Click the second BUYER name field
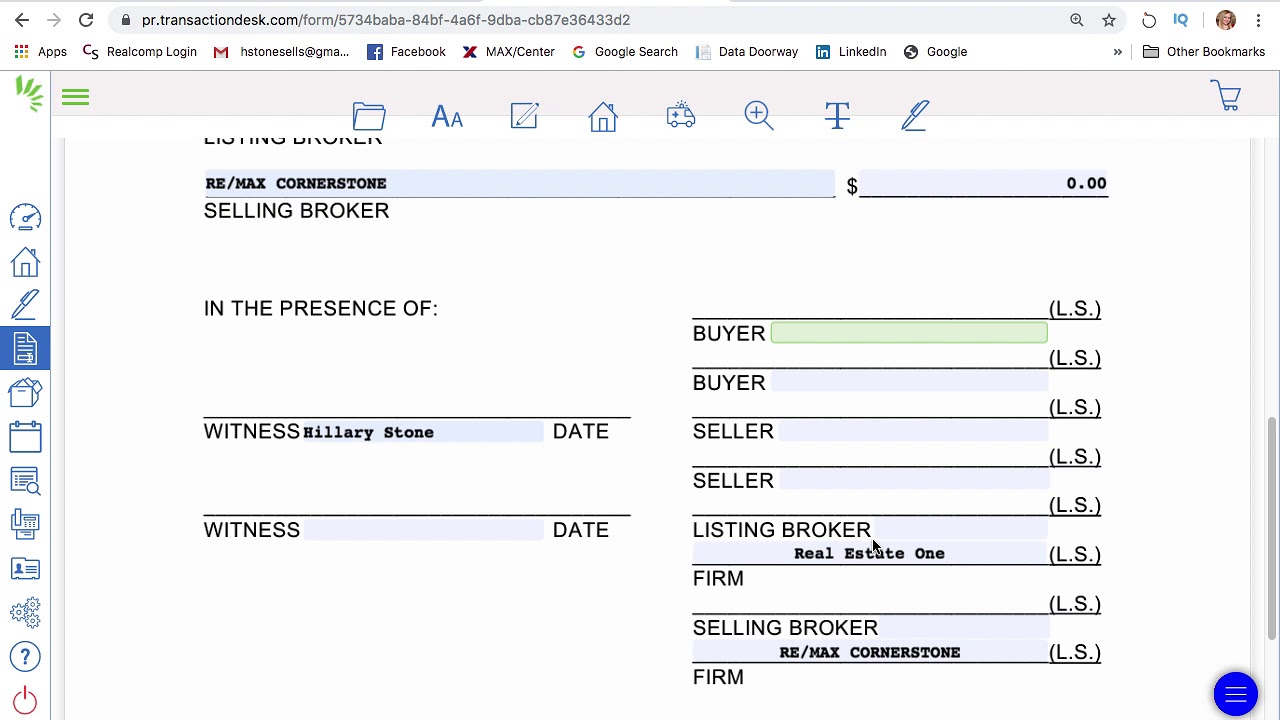 909,382
